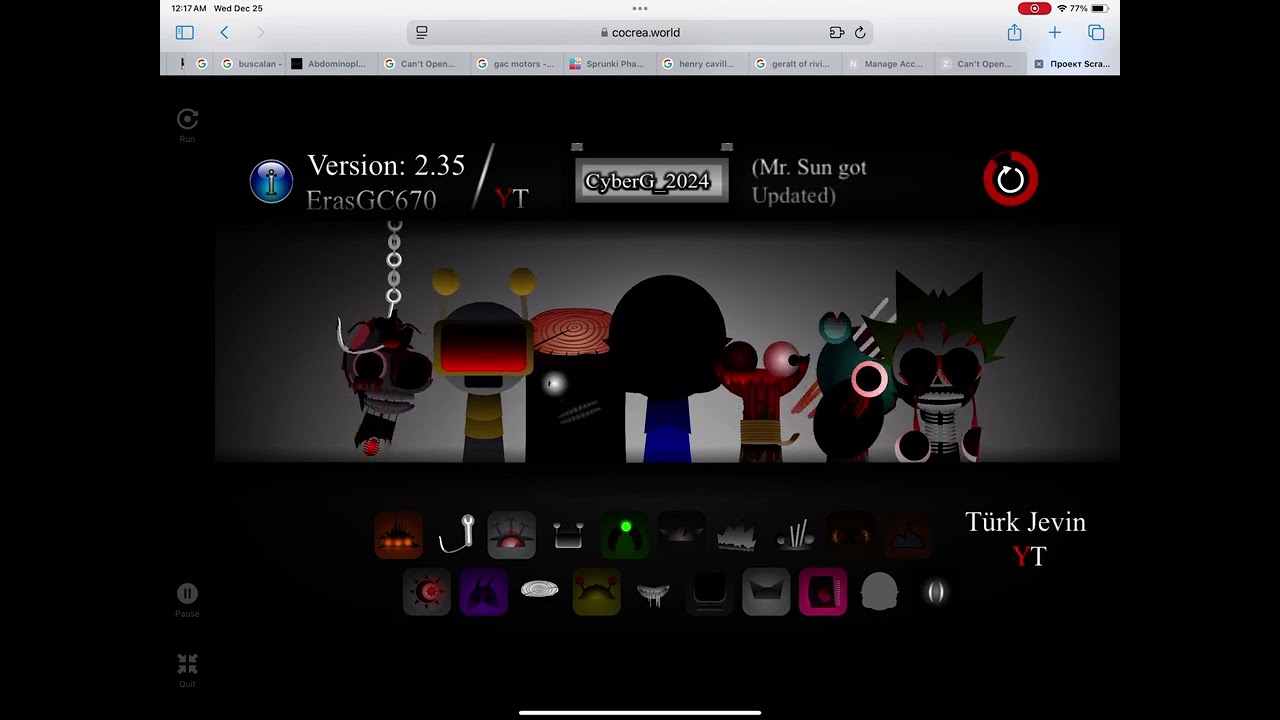Click the Türk Jevin credit text
1280x720 pixels.
point(1025,522)
